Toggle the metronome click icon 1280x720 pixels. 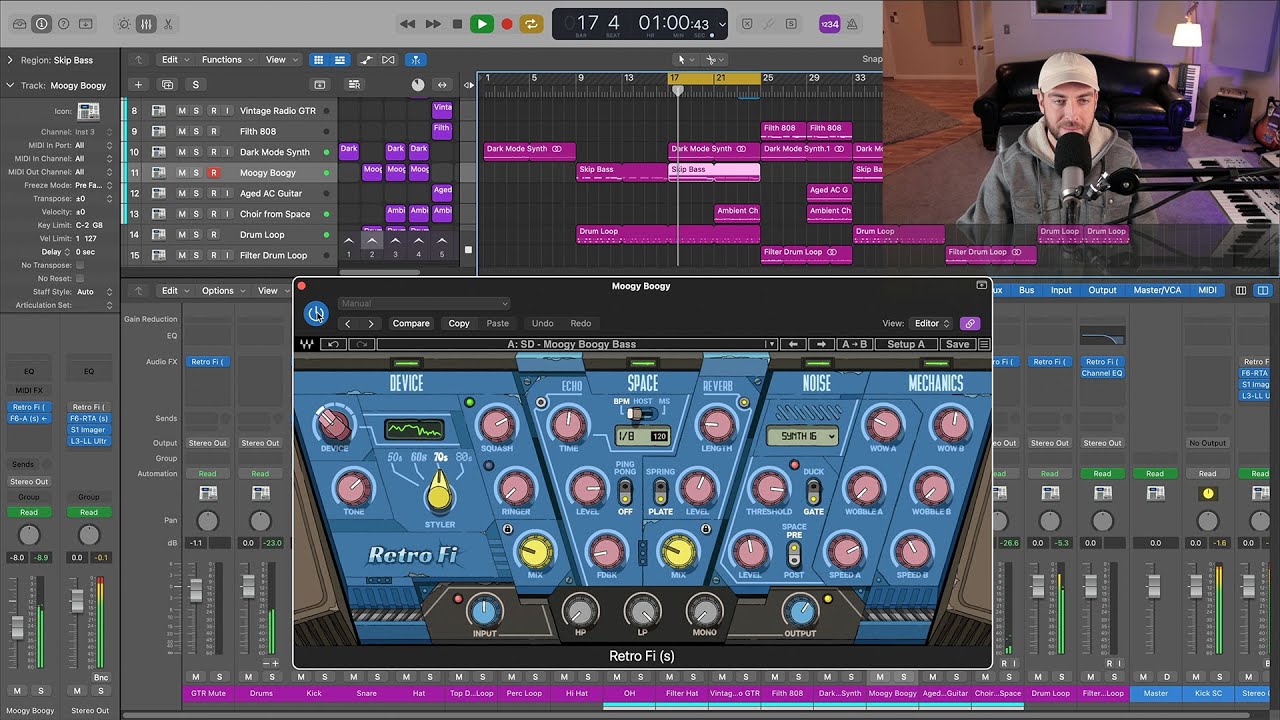[853, 24]
